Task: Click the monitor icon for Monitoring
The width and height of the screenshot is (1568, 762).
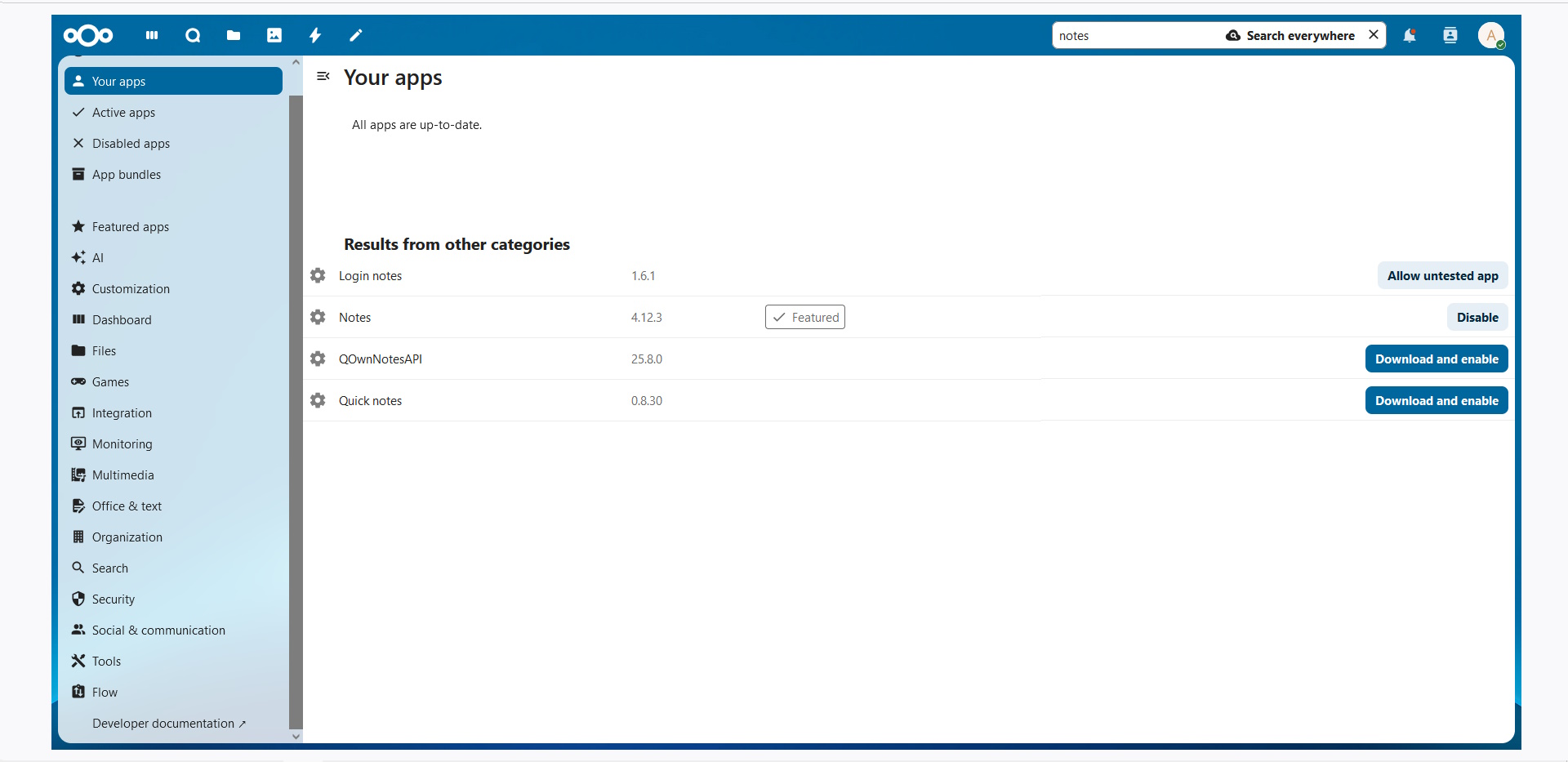Action: [78, 443]
